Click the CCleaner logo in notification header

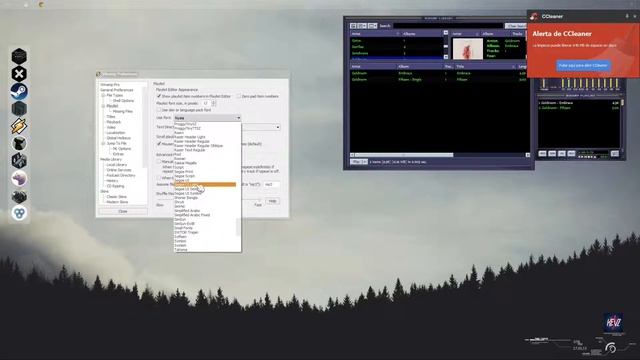coord(534,16)
